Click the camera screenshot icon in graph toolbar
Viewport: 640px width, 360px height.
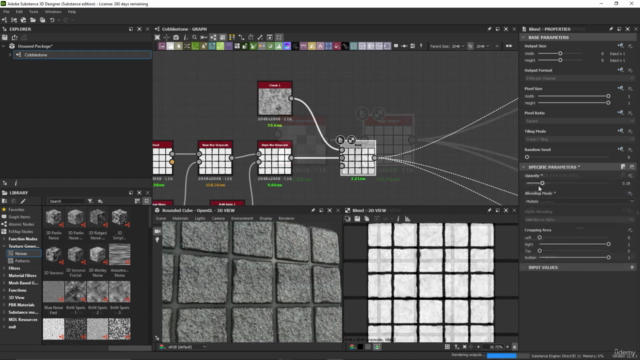pyautogui.click(x=176, y=37)
